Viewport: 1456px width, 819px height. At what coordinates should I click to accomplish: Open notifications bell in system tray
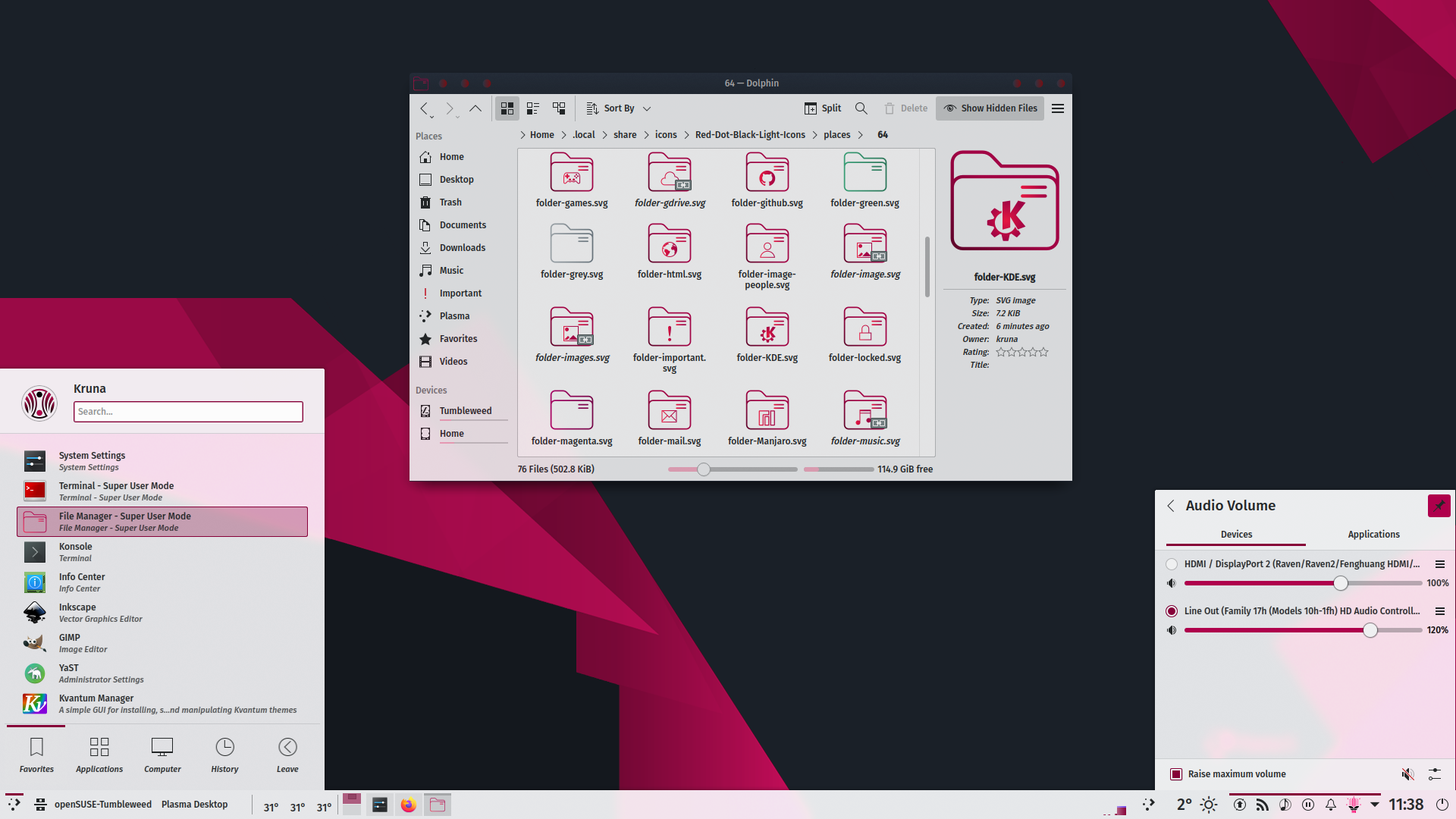1331,805
